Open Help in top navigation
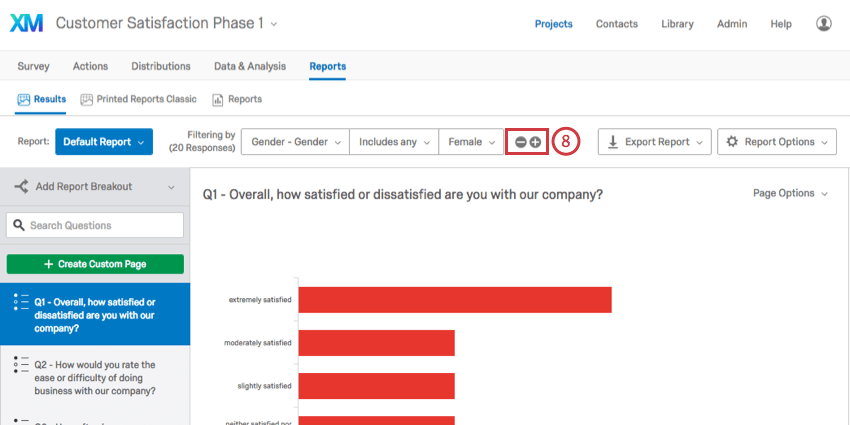 click(x=781, y=24)
